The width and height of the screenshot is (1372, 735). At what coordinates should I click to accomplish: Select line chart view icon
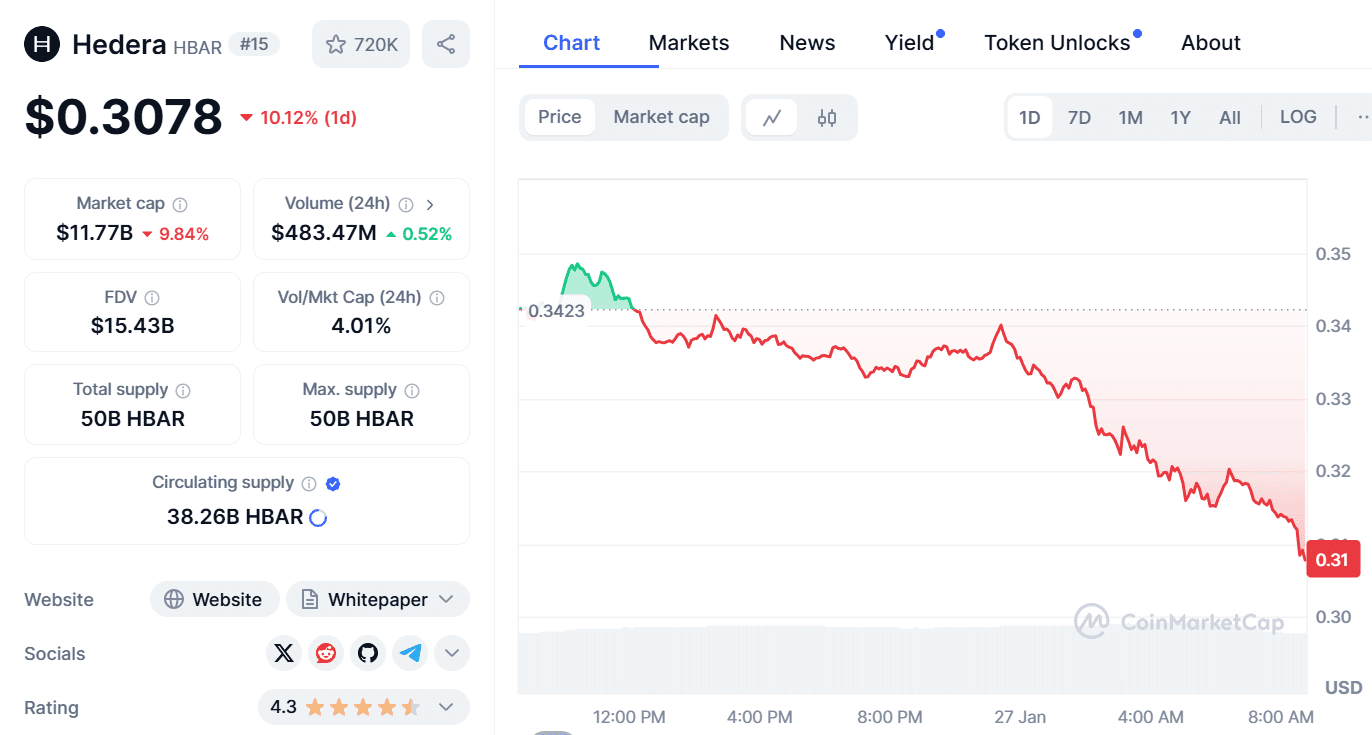772,118
